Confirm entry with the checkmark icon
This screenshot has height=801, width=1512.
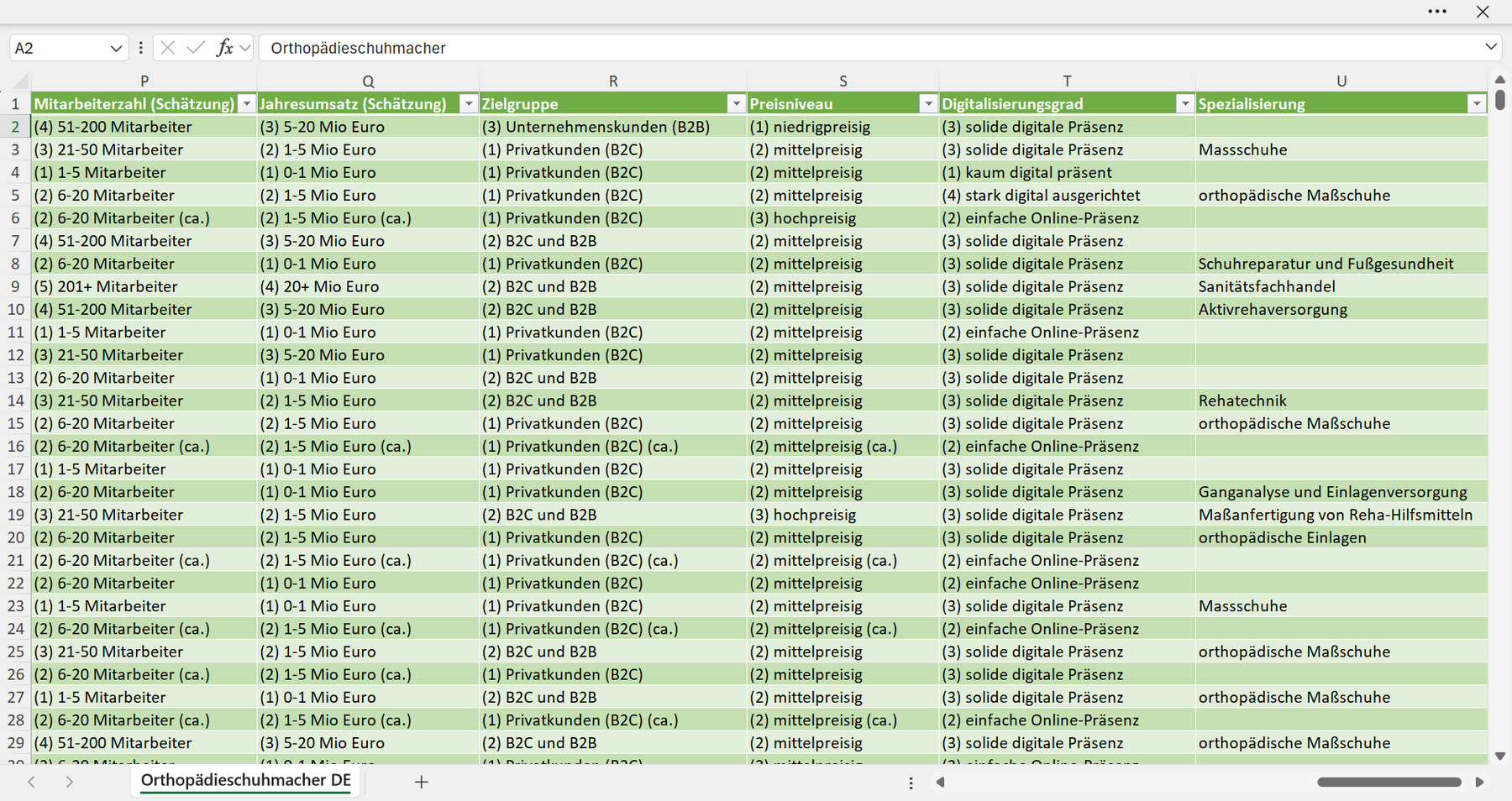point(196,48)
